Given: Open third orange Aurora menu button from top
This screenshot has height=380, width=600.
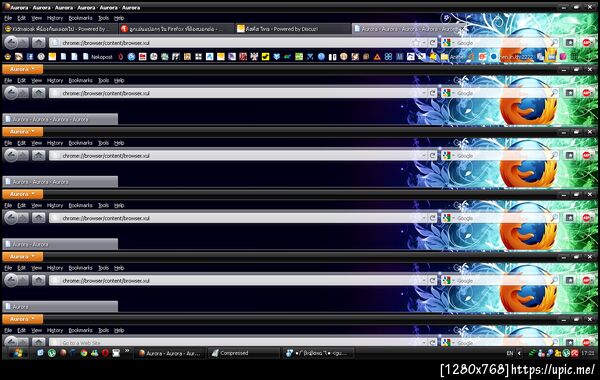Looking at the screenshot, I should click(x=23, y=194).
